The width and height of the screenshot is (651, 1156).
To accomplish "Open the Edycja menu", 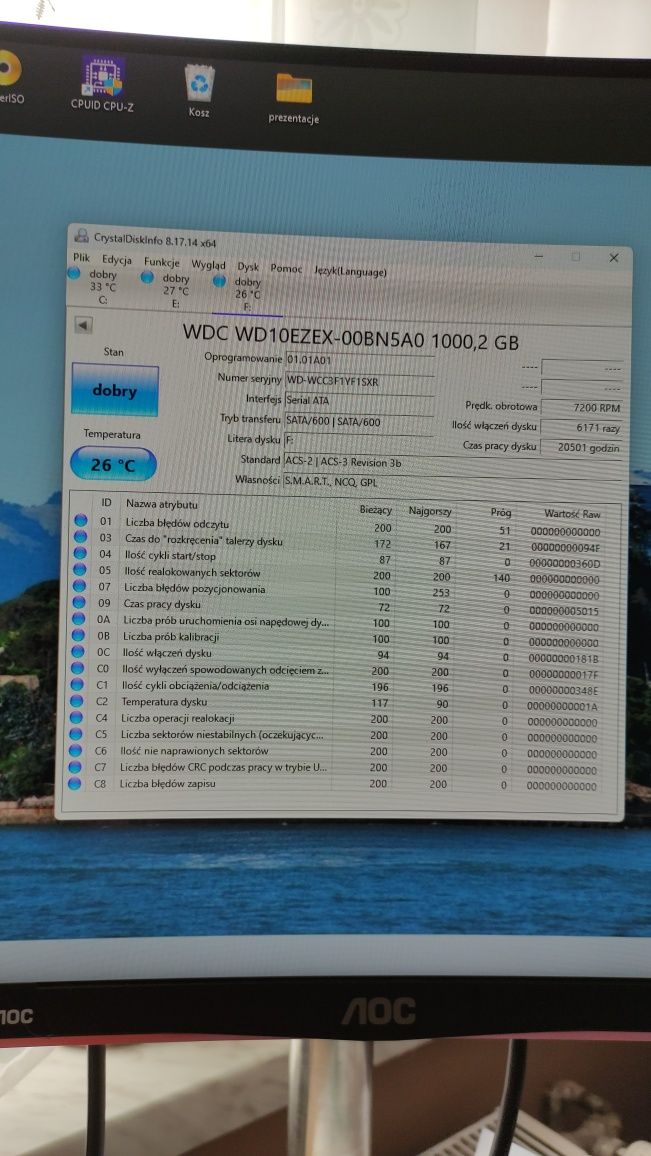I will coord(117,260).
